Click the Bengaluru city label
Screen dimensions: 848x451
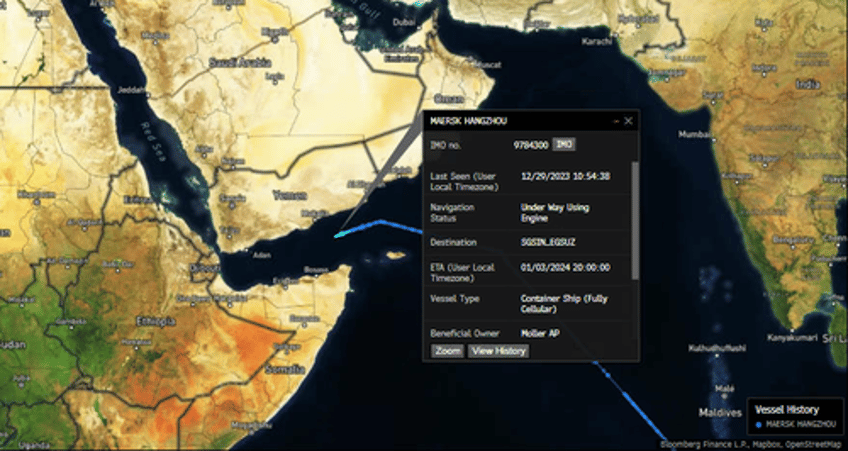(x=794, y=240)
